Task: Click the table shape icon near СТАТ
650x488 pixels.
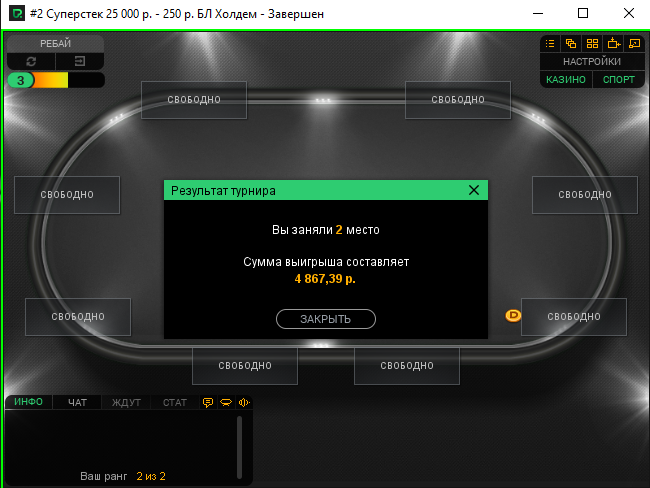Action: coord(226,402)
